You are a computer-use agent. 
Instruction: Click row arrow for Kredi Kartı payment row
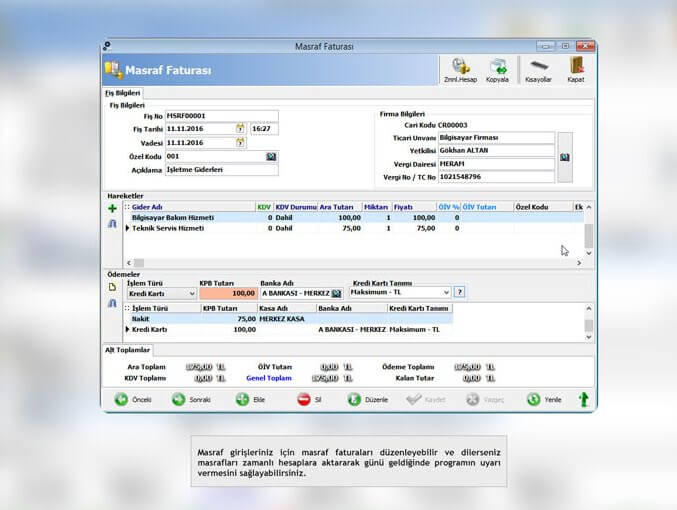coord(127,329)
